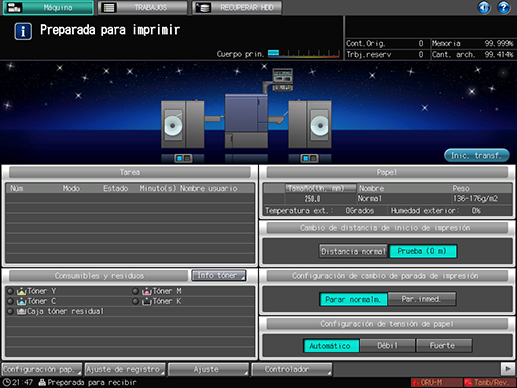Screen dimensions: 517x388
Task: Select Débil paper tension
Action: pyautogui.click(x=387, y=346)
